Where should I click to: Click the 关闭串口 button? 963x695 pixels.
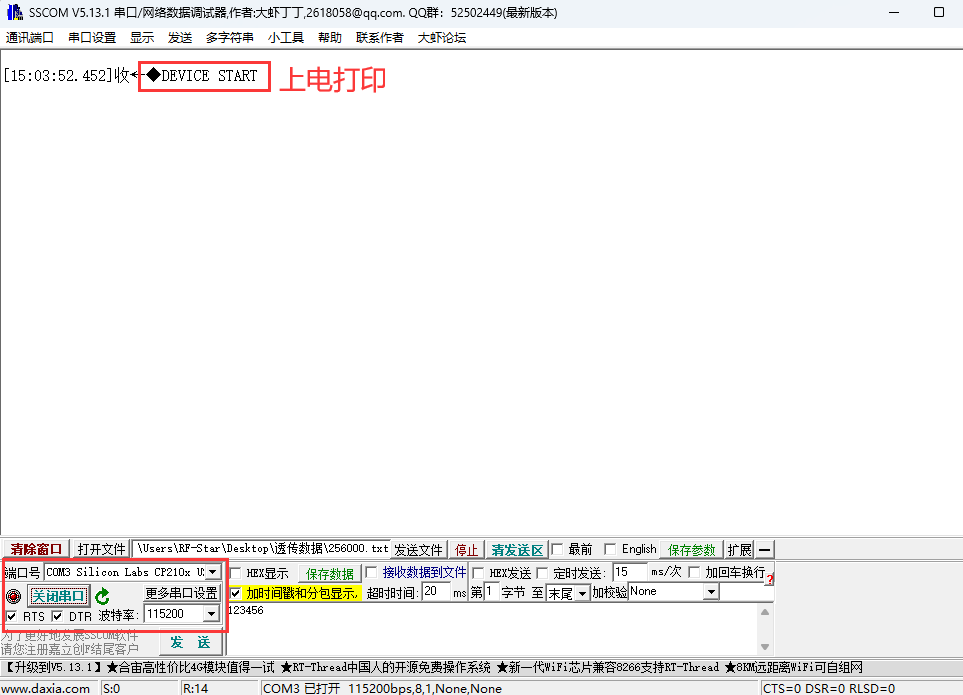[58, 596]
